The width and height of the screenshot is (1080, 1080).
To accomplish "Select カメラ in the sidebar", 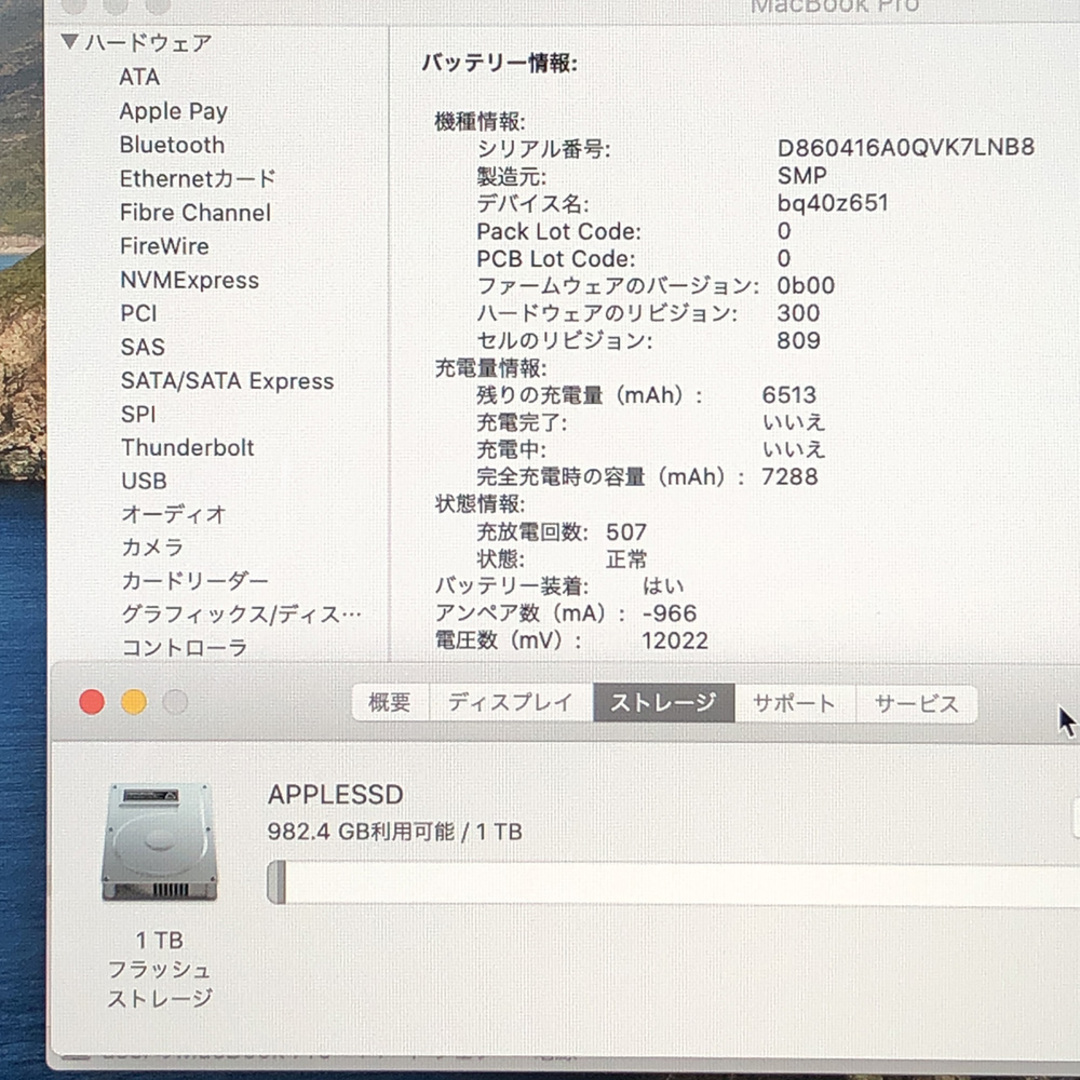I will click(x=152, y=547).
